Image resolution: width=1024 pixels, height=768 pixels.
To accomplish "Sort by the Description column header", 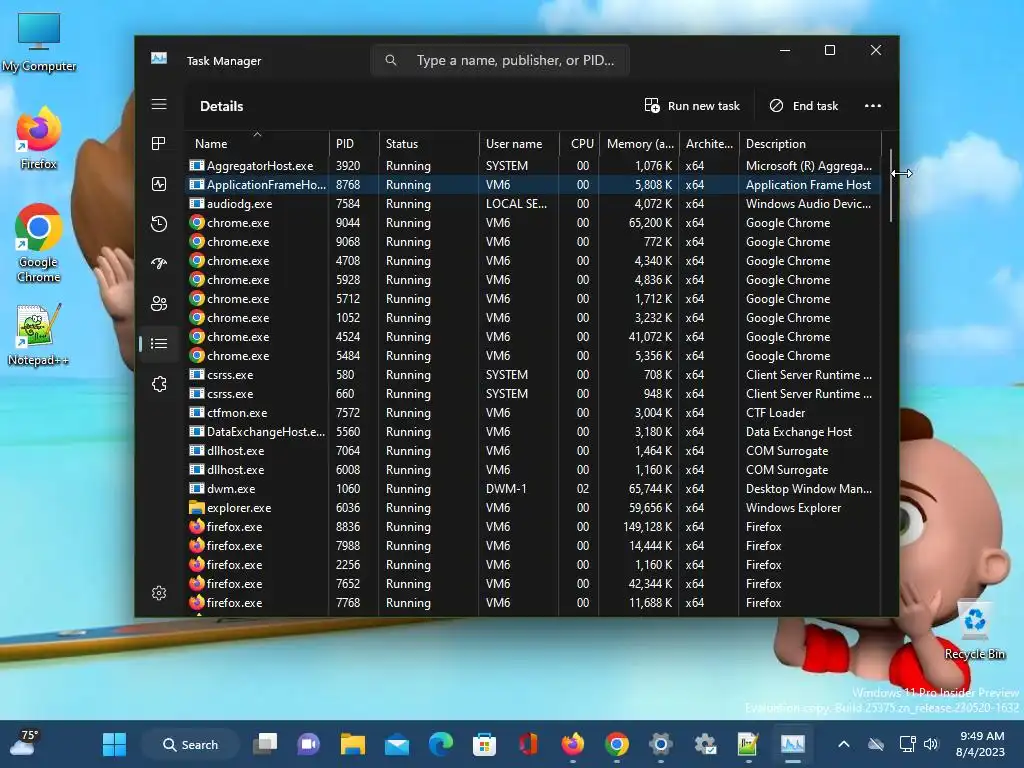I will coord(810,144).
